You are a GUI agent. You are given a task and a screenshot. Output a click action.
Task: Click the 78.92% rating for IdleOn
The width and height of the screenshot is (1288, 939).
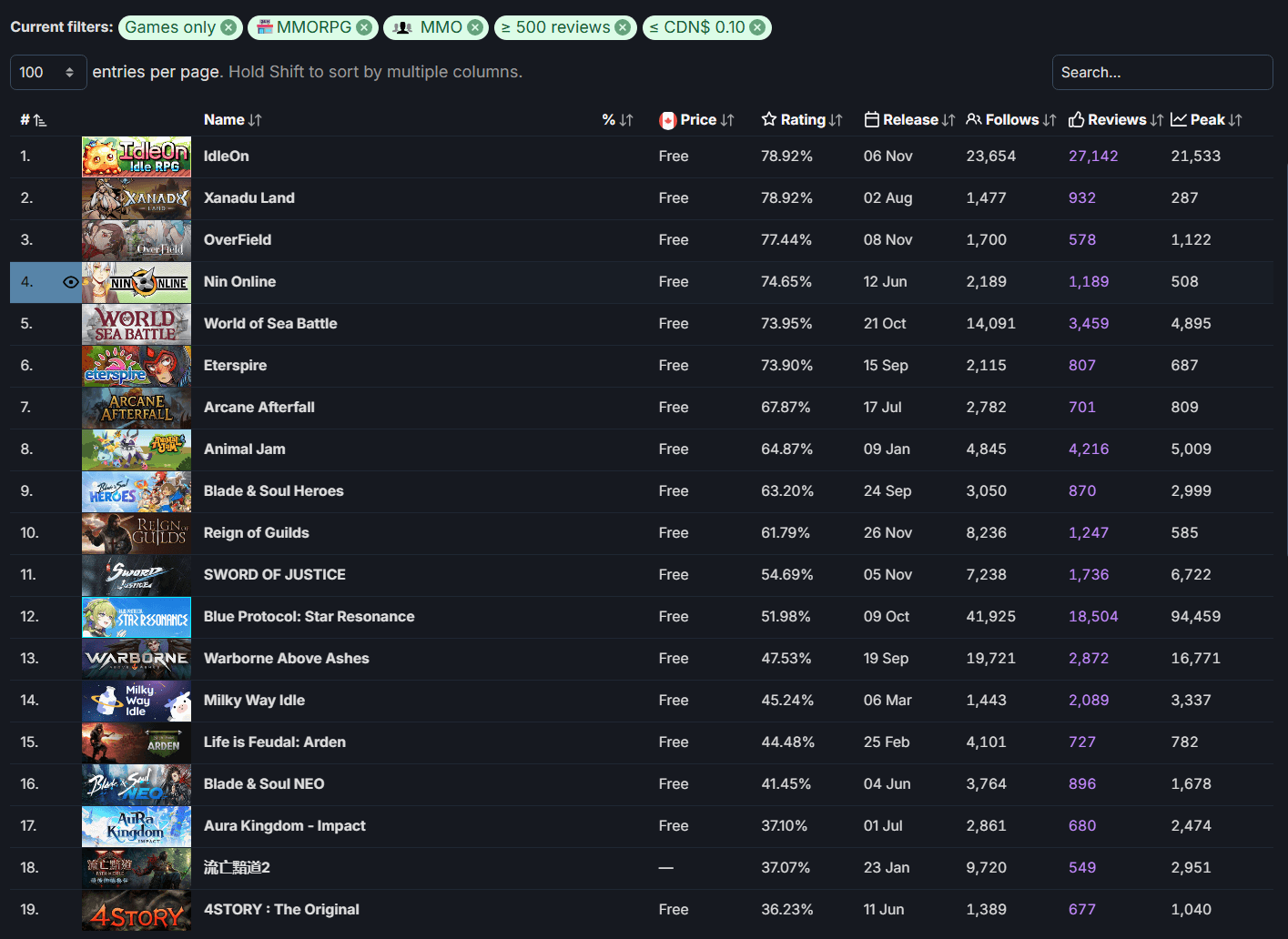coord(786,156)
